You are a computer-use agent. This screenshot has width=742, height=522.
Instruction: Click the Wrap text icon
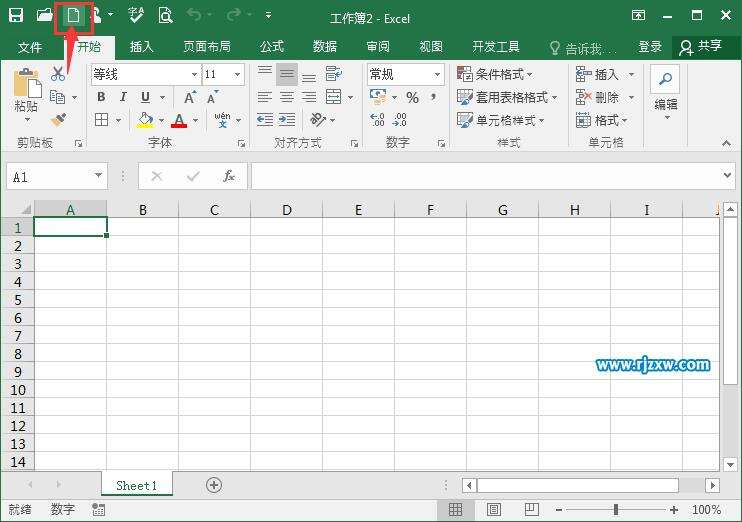click(333, 73)
